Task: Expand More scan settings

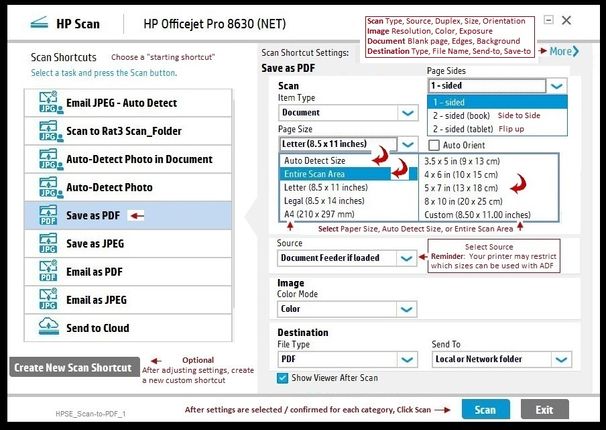Action: pos(564,51)
